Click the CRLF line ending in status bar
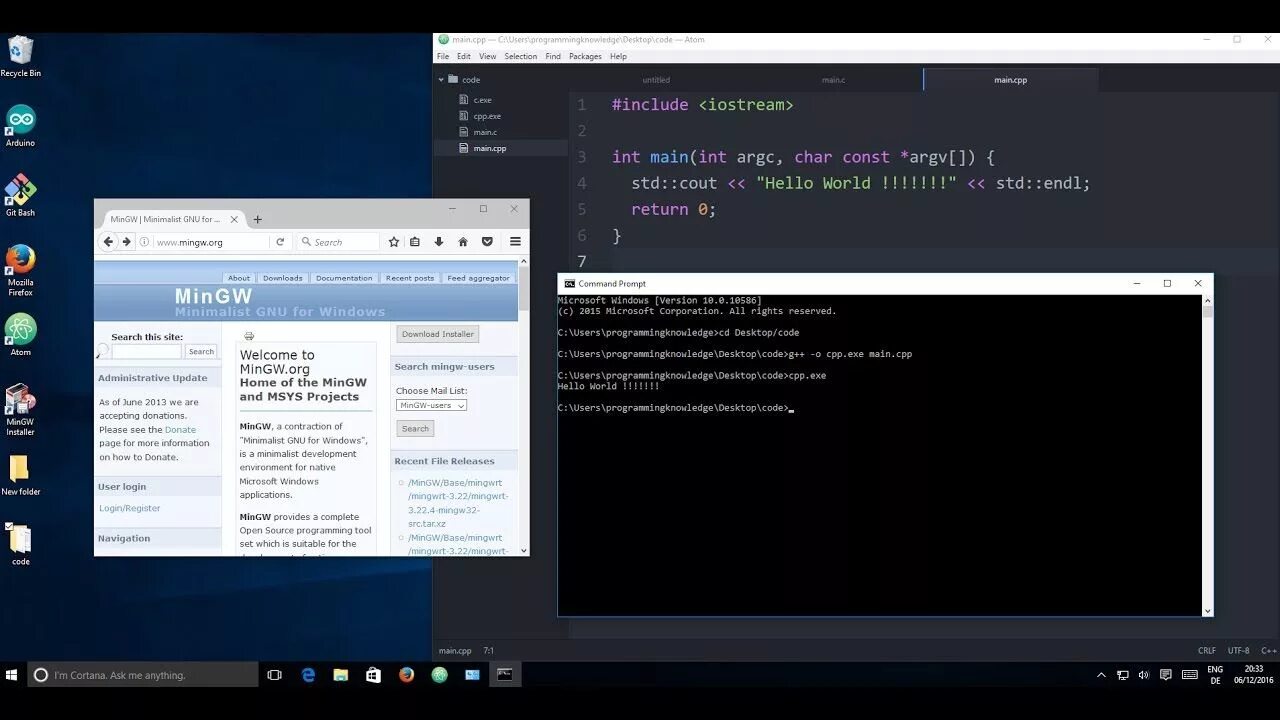 [1207, 650]
